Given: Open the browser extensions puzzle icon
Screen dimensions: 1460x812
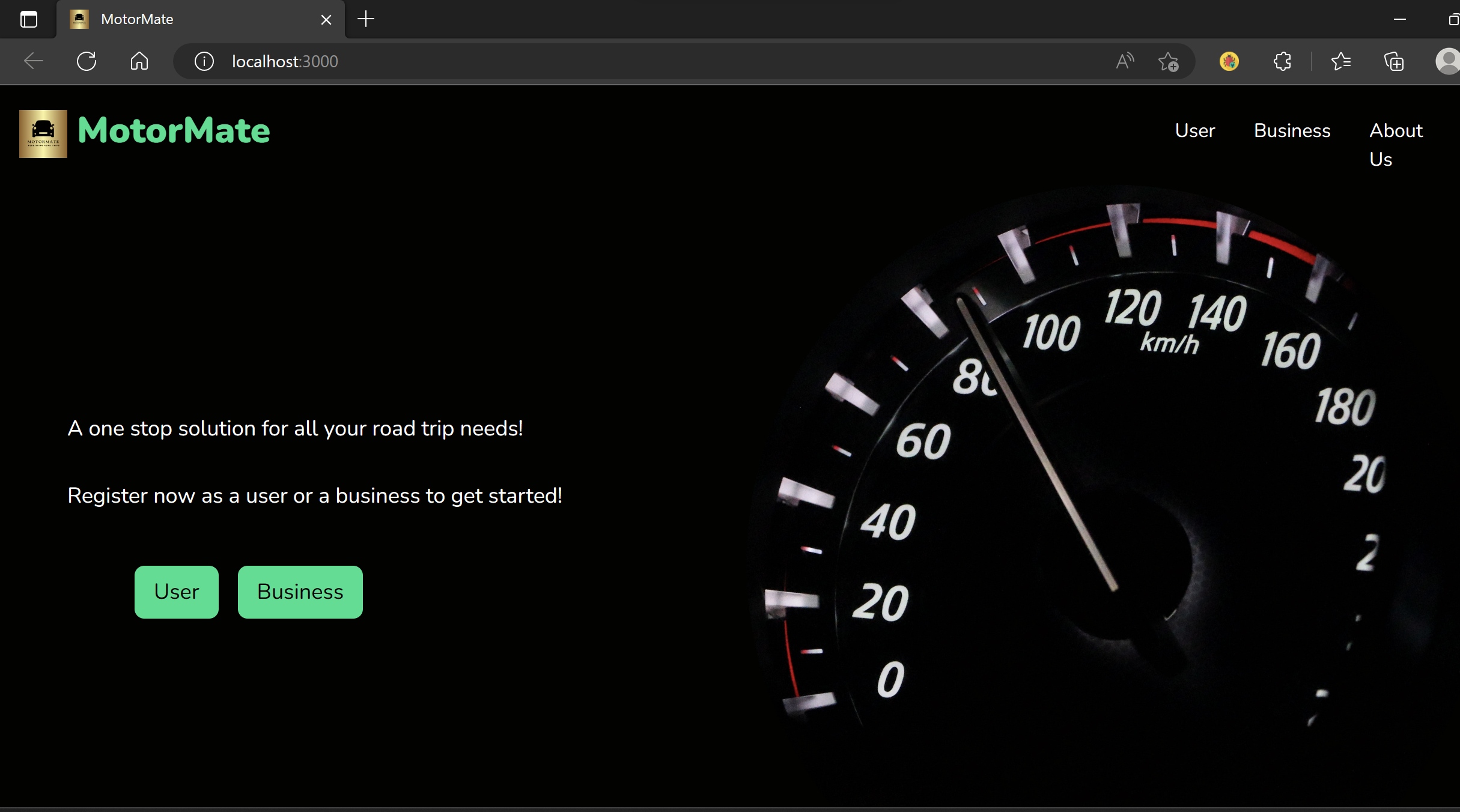Looking at the screenshot, I should point(1282,61).
